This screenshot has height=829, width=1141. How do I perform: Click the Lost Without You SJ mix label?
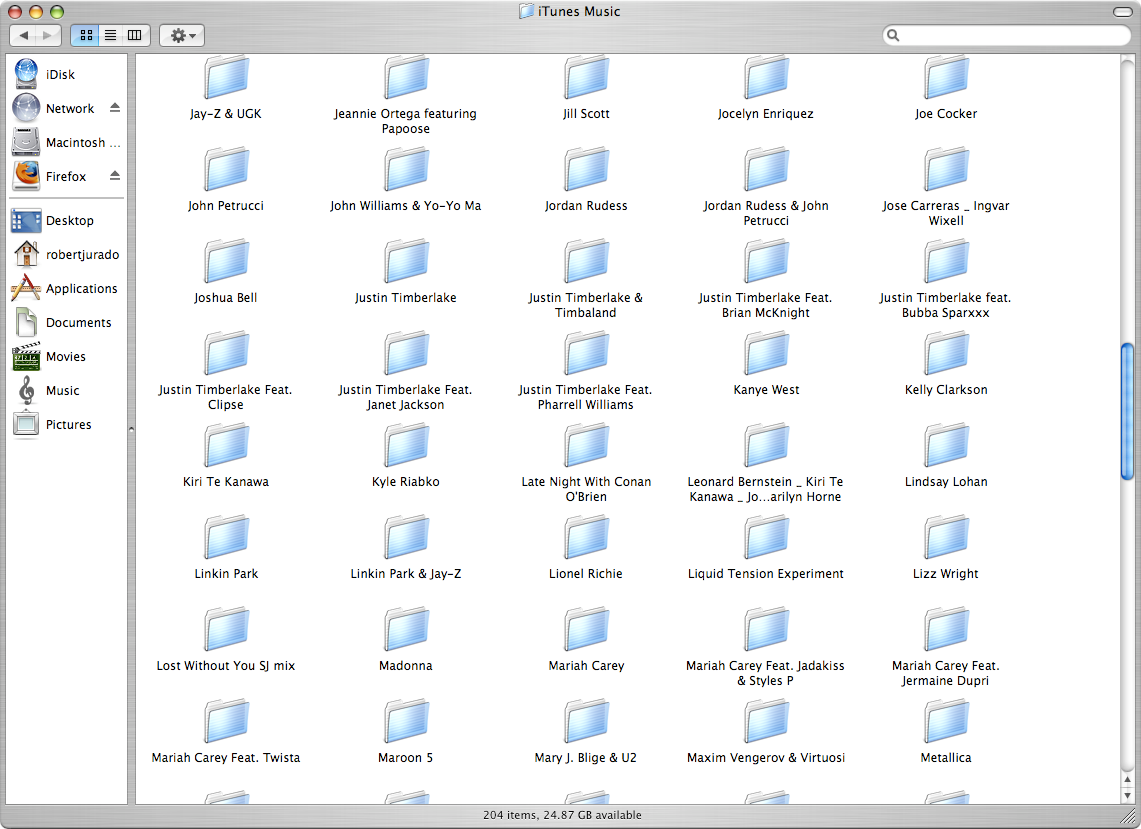tap(226, 666)
